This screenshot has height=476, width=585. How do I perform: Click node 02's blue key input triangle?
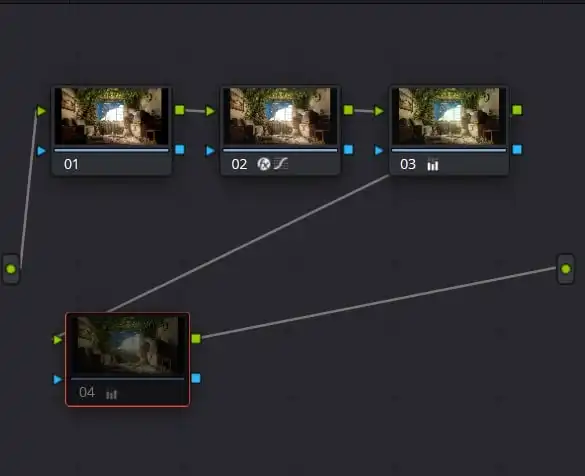click(x=210, y=150)
